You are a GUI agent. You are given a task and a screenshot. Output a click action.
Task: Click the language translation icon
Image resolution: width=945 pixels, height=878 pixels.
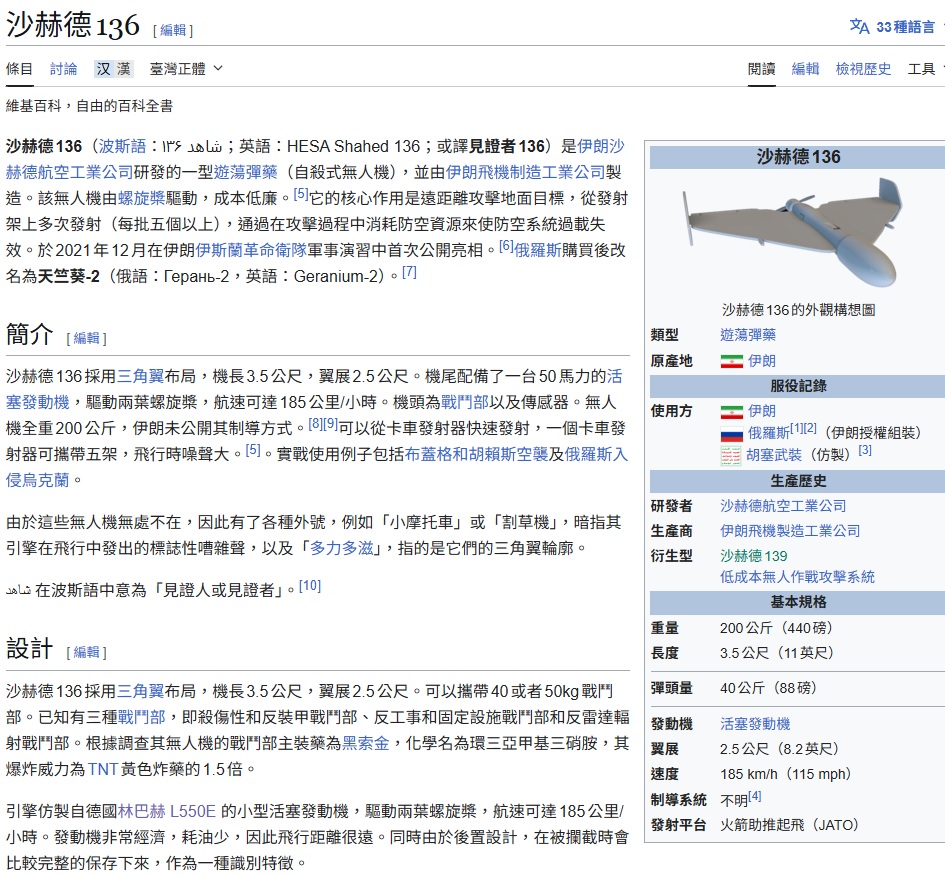[x=859, y=27]
